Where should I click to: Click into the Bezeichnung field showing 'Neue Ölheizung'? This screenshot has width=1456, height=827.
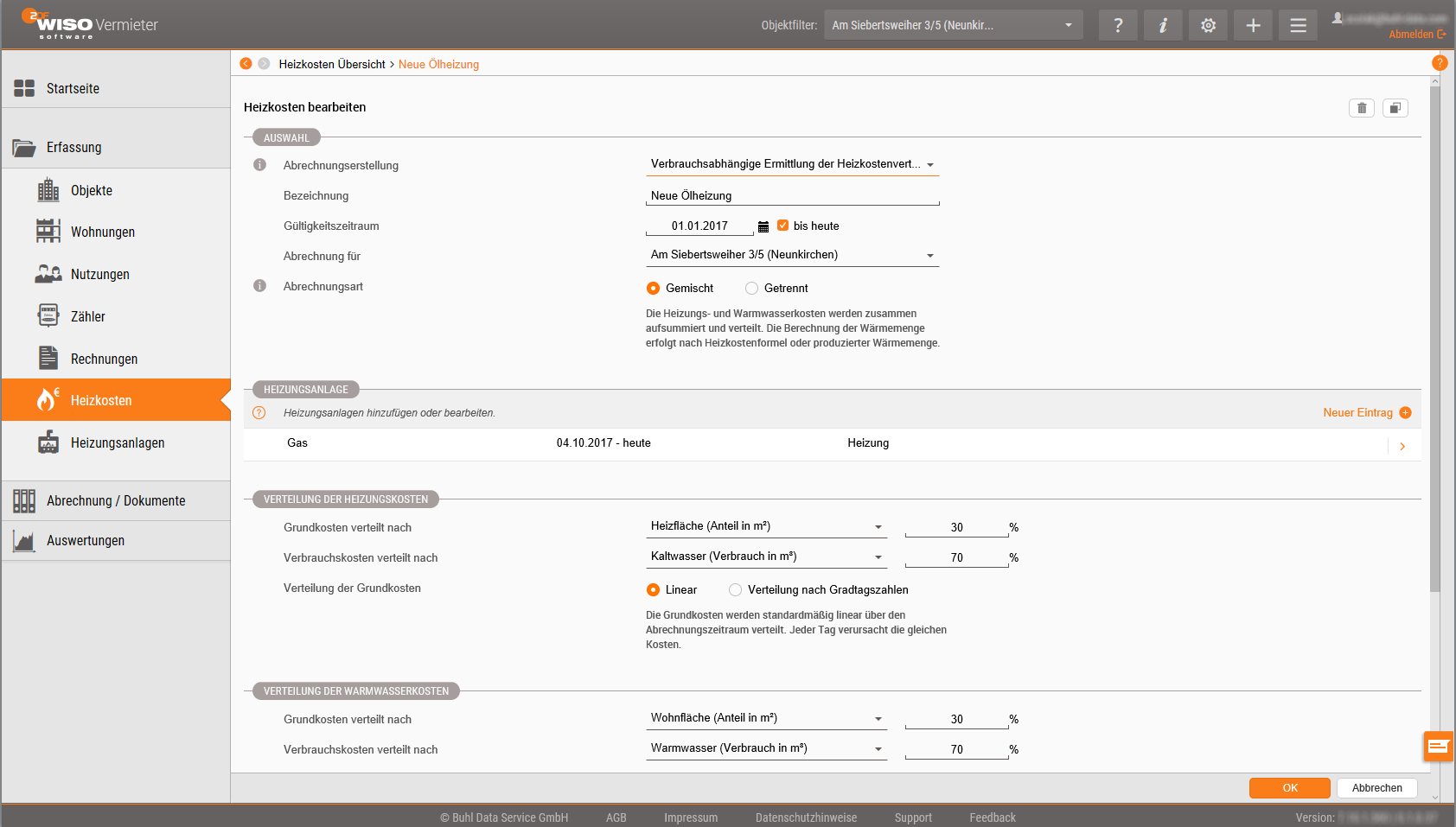click(792, 195)
